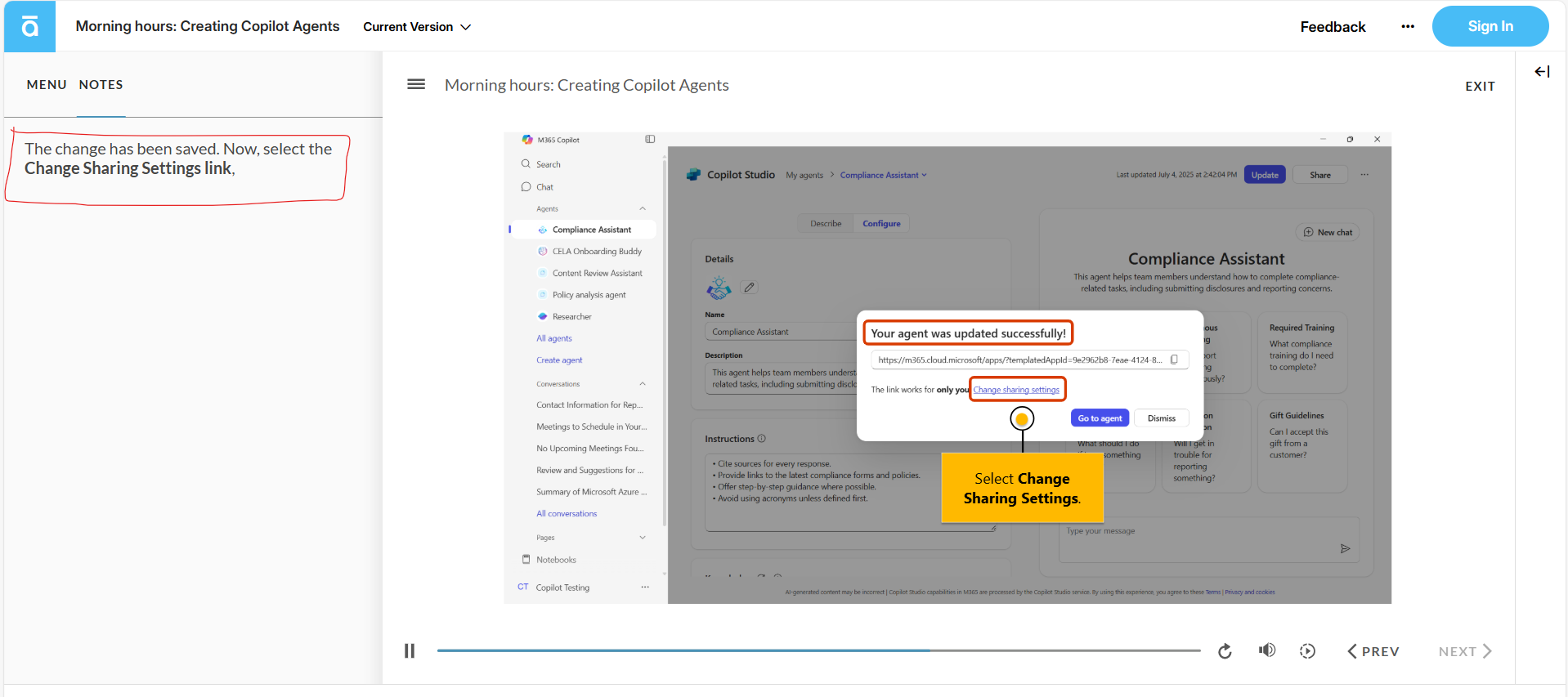
Task: Click the My agents breadcrumb
Action: pyautogui.click(x=804, y=175)
